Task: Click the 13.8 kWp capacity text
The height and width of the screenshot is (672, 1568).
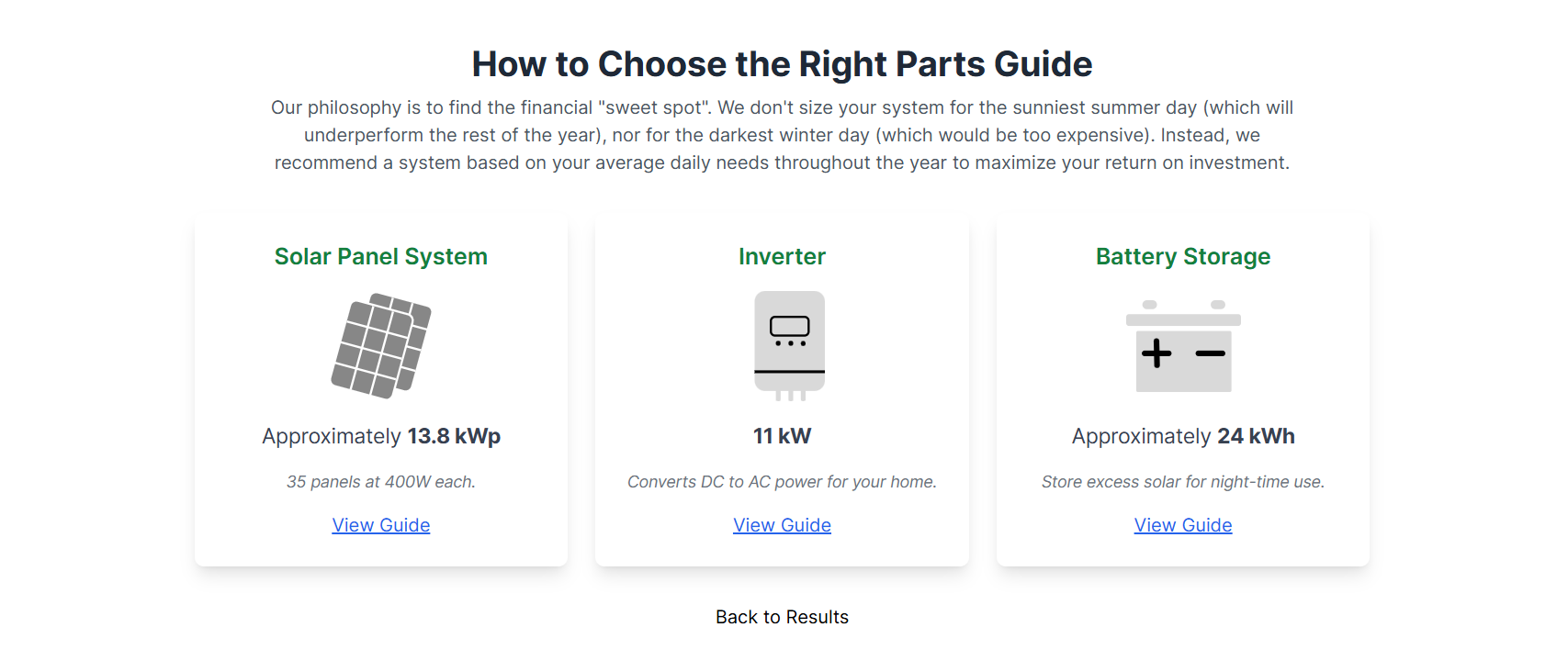Action: 380,436
